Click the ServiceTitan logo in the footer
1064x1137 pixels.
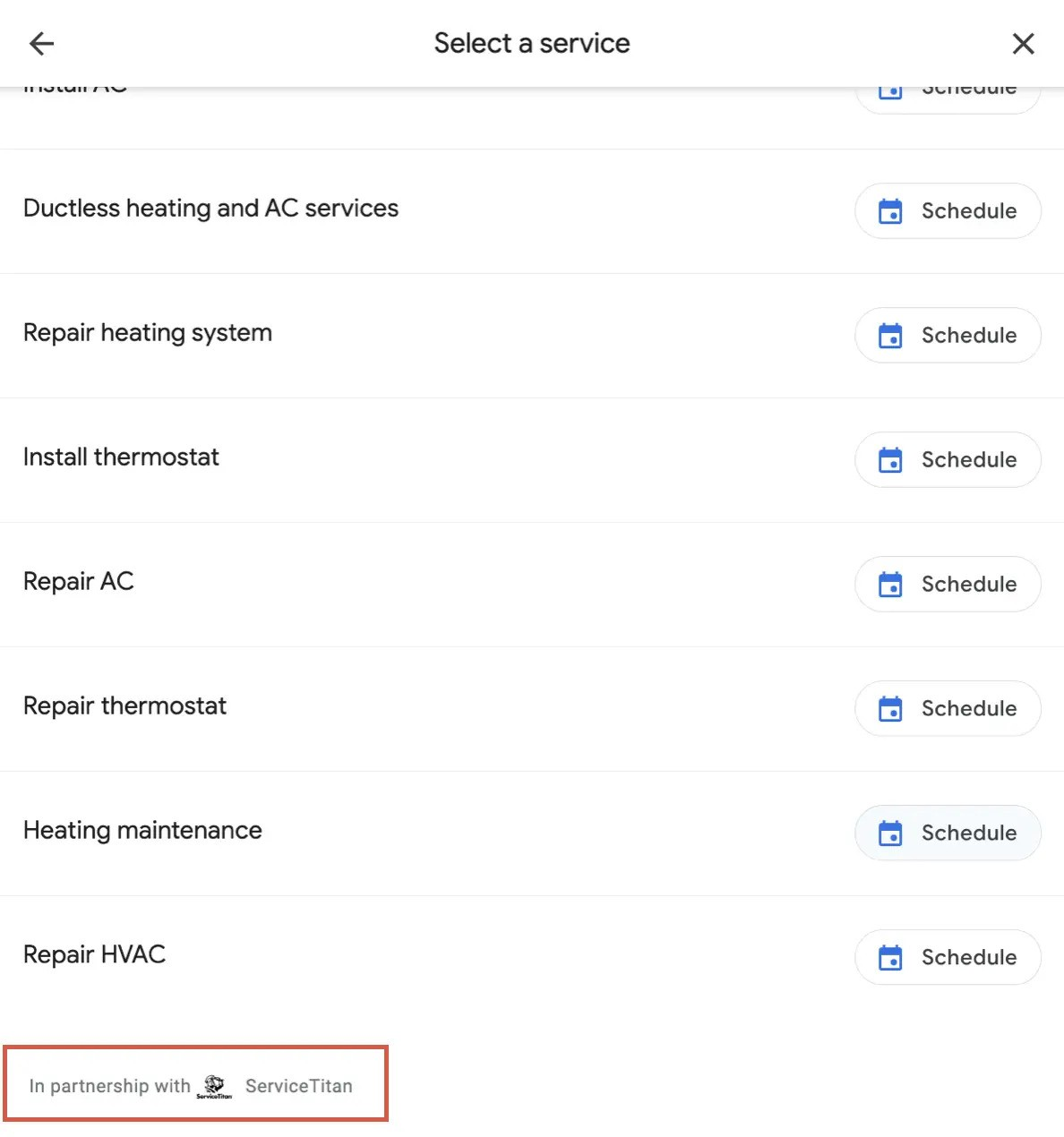(x=213, y=1085)
